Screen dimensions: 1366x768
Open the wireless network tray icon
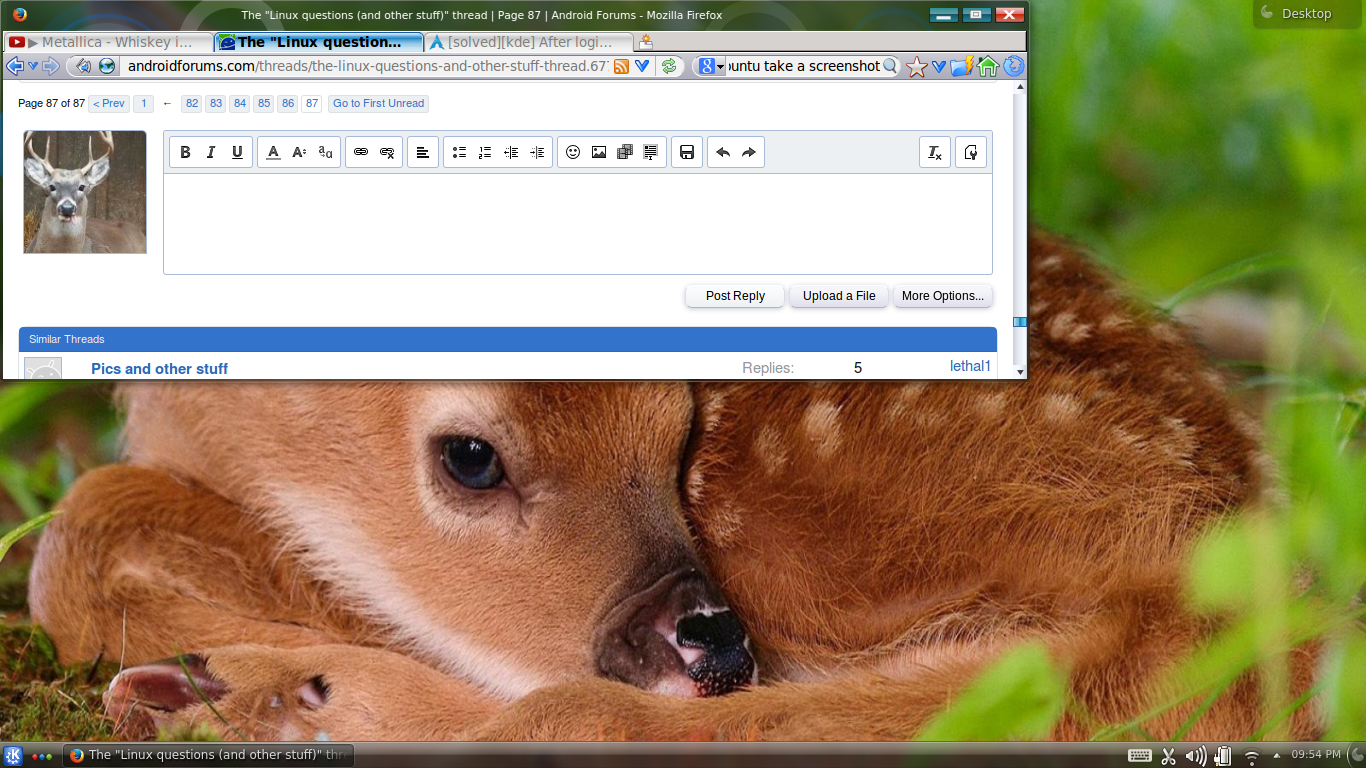click(1251, 756)
